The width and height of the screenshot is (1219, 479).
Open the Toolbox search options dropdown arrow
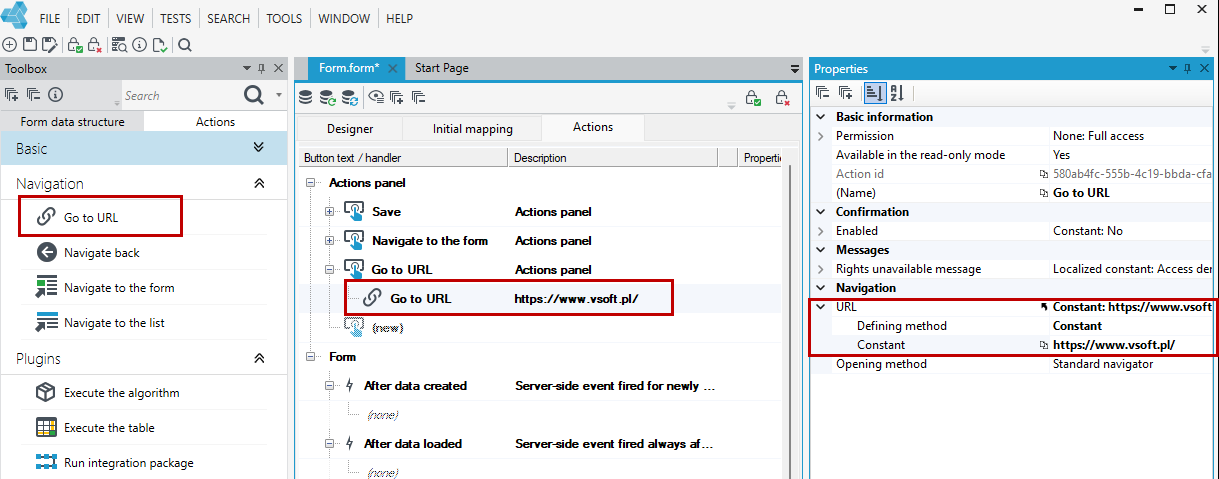279,95
